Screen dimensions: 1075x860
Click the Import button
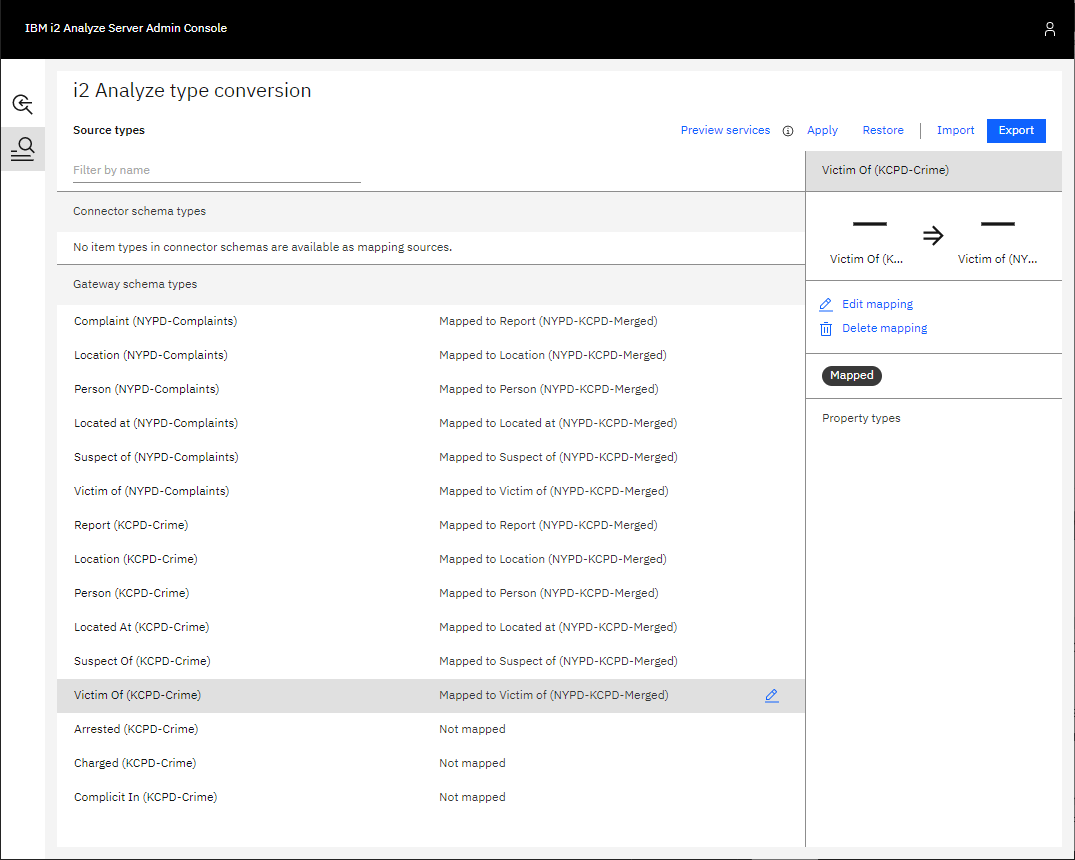(955, 130)
